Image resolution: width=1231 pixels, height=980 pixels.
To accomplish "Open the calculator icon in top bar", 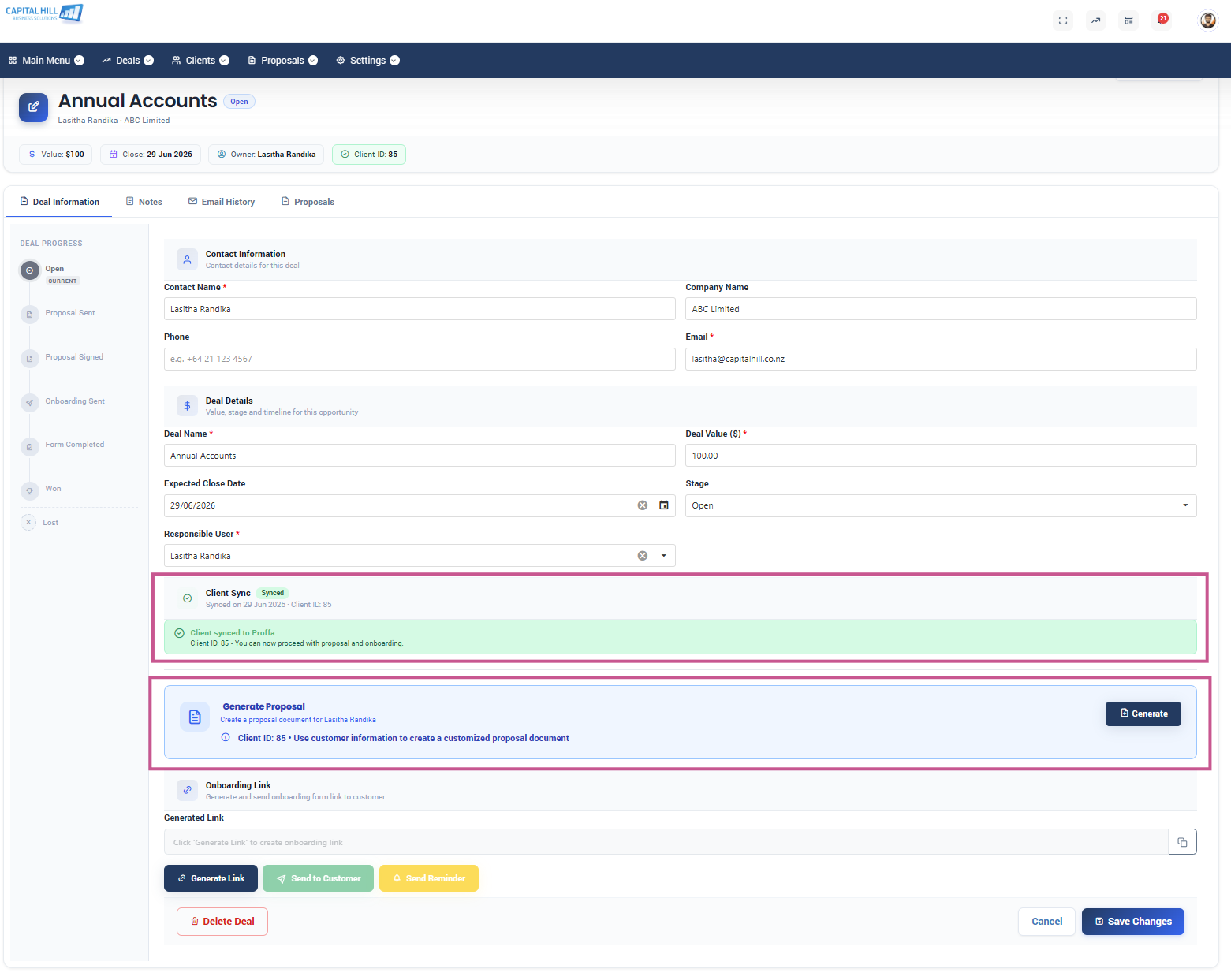I will point(1128,20).
